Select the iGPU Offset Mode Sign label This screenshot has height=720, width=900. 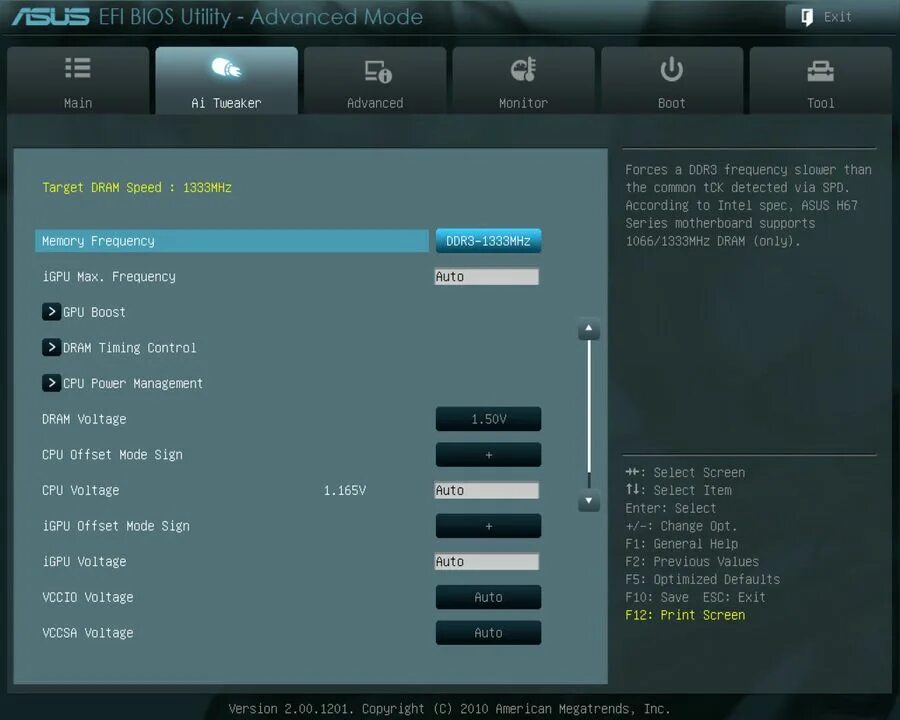pos(116,526)
